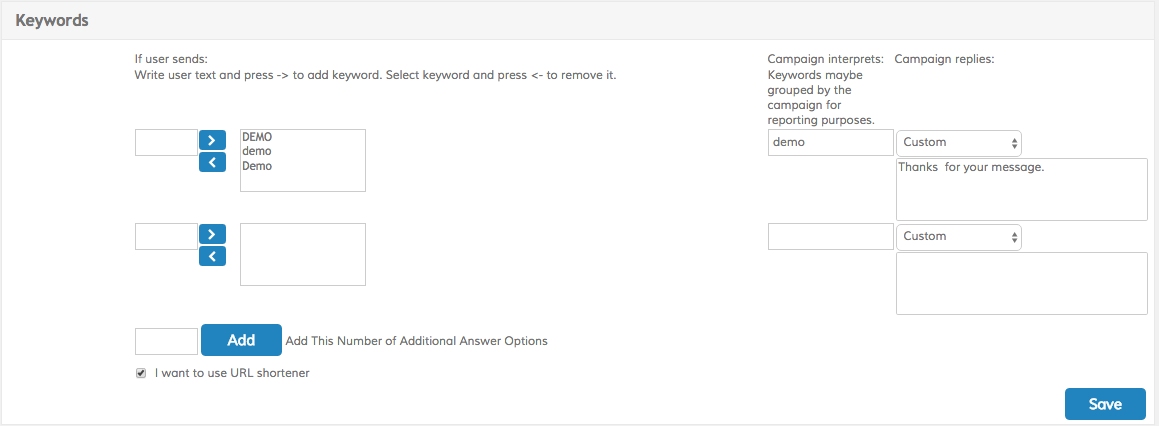Edit the 'Thanks for your message' reply box
This screenshot has height=426, width=1159.
tap(1021, 189)
